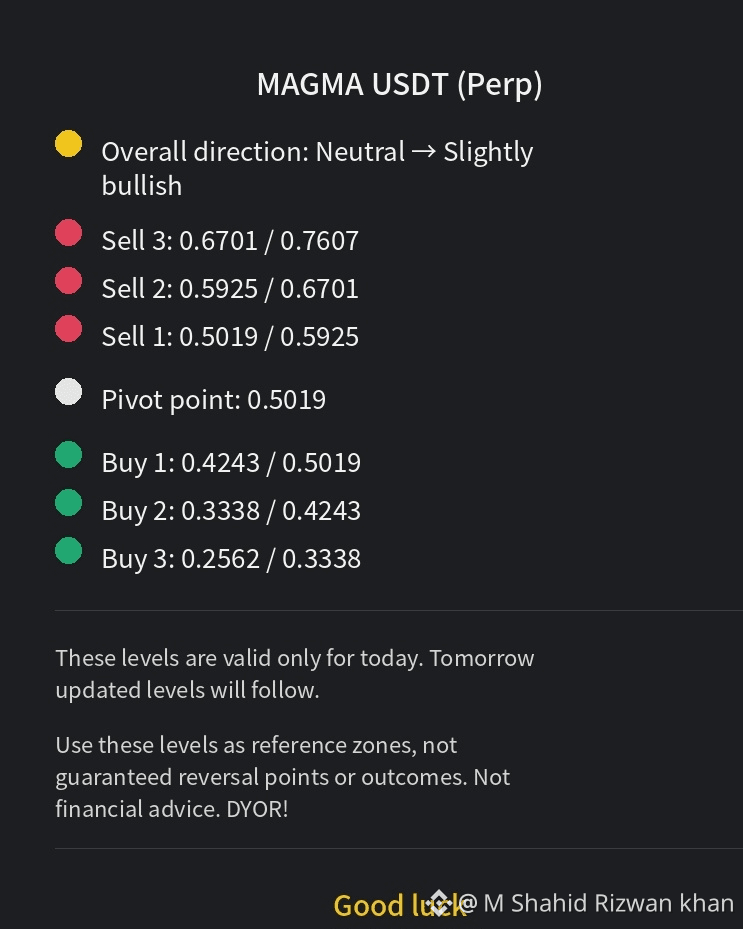Viewport: 743px width, 929px height.
Task: Select the Sell 2: 0.5925 / 0.6701 line
Action: [x=230, y=289]
